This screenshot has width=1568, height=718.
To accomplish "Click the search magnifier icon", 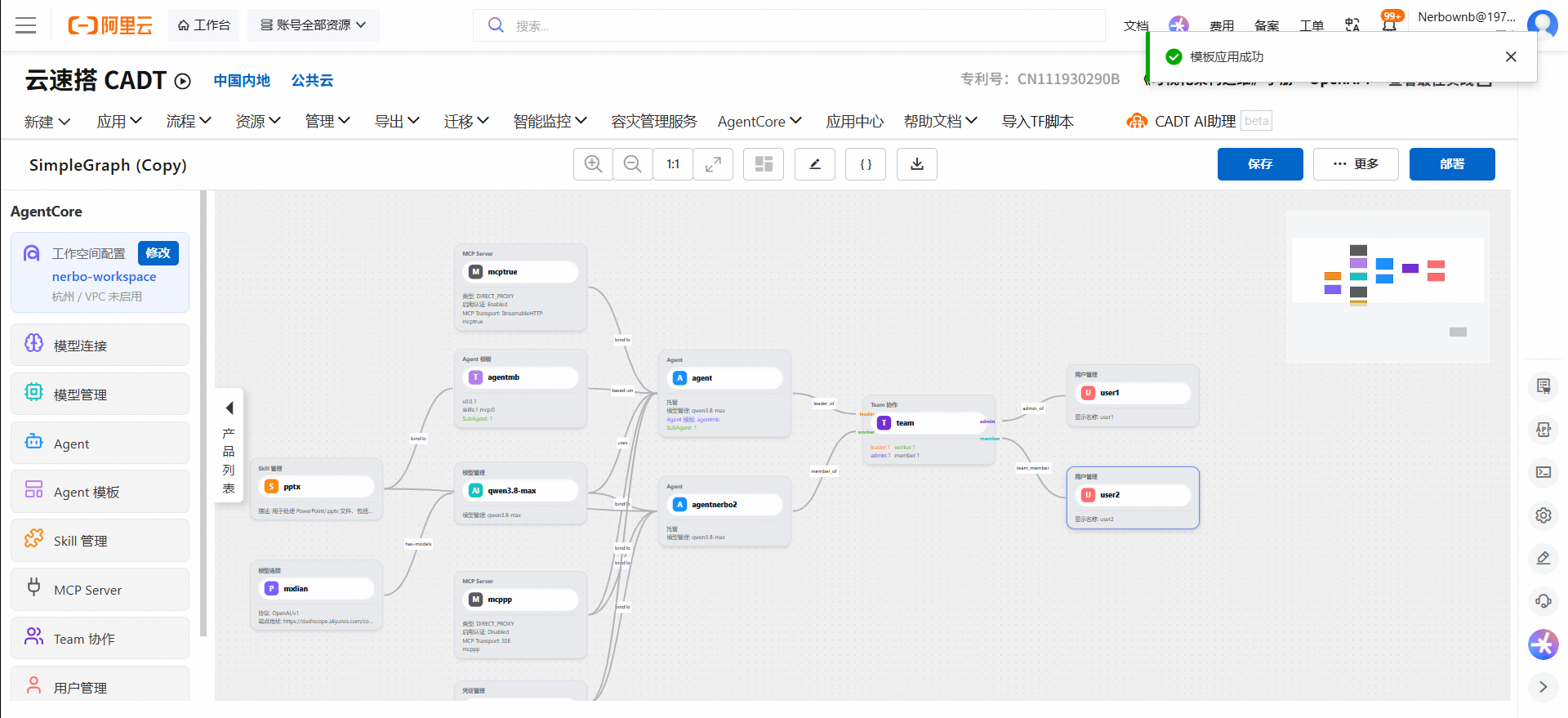I will pos(496,25).
